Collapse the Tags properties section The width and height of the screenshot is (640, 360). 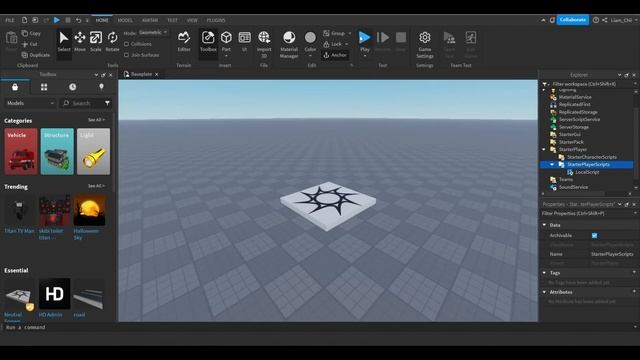(544, 273)
